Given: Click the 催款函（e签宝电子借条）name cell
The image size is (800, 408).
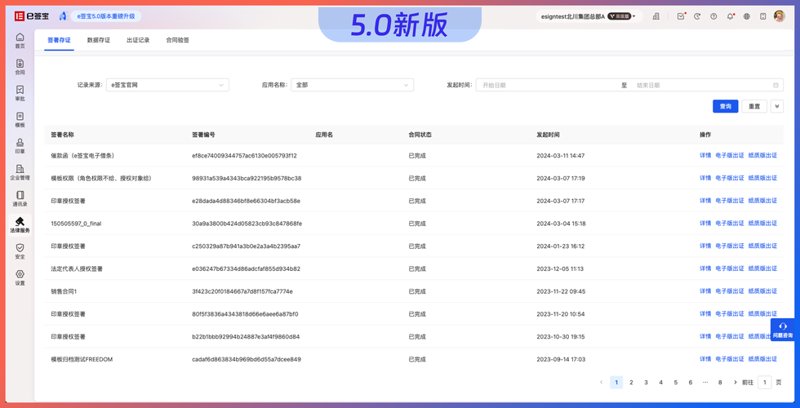Looking at the screenshot, I should click(83, 156).
